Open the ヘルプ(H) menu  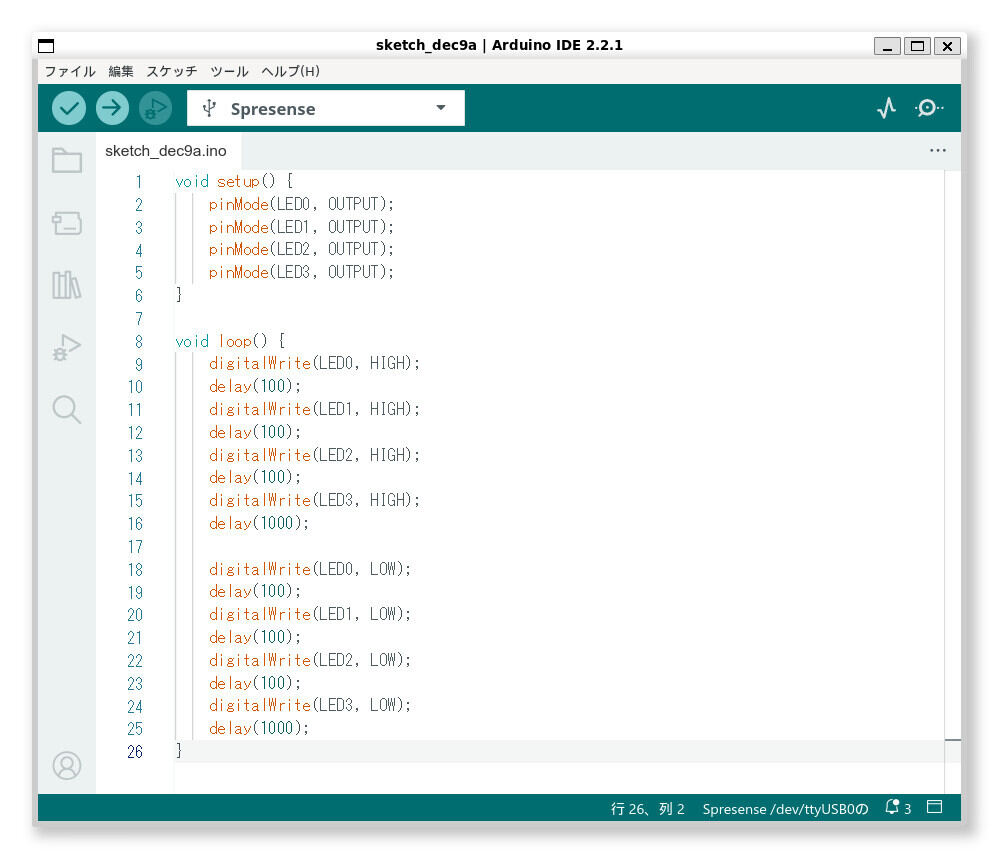tap(291, 71)
